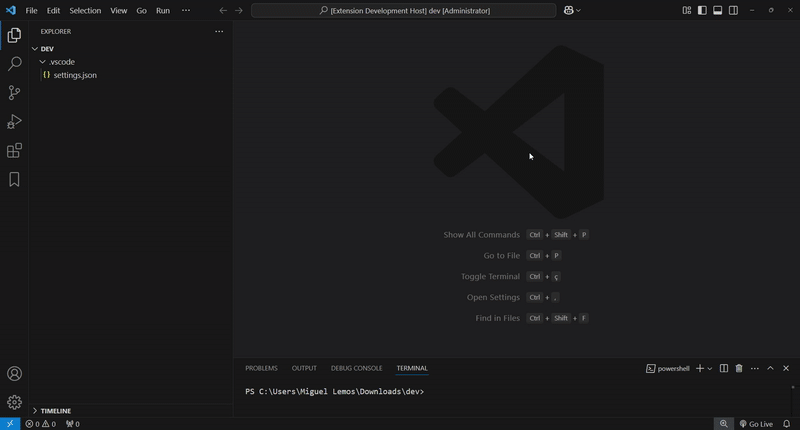The width and height of the screenshot is (800, 430).
Task: Open Explorer views and more actions ellipsis
Action: [219, 32]
